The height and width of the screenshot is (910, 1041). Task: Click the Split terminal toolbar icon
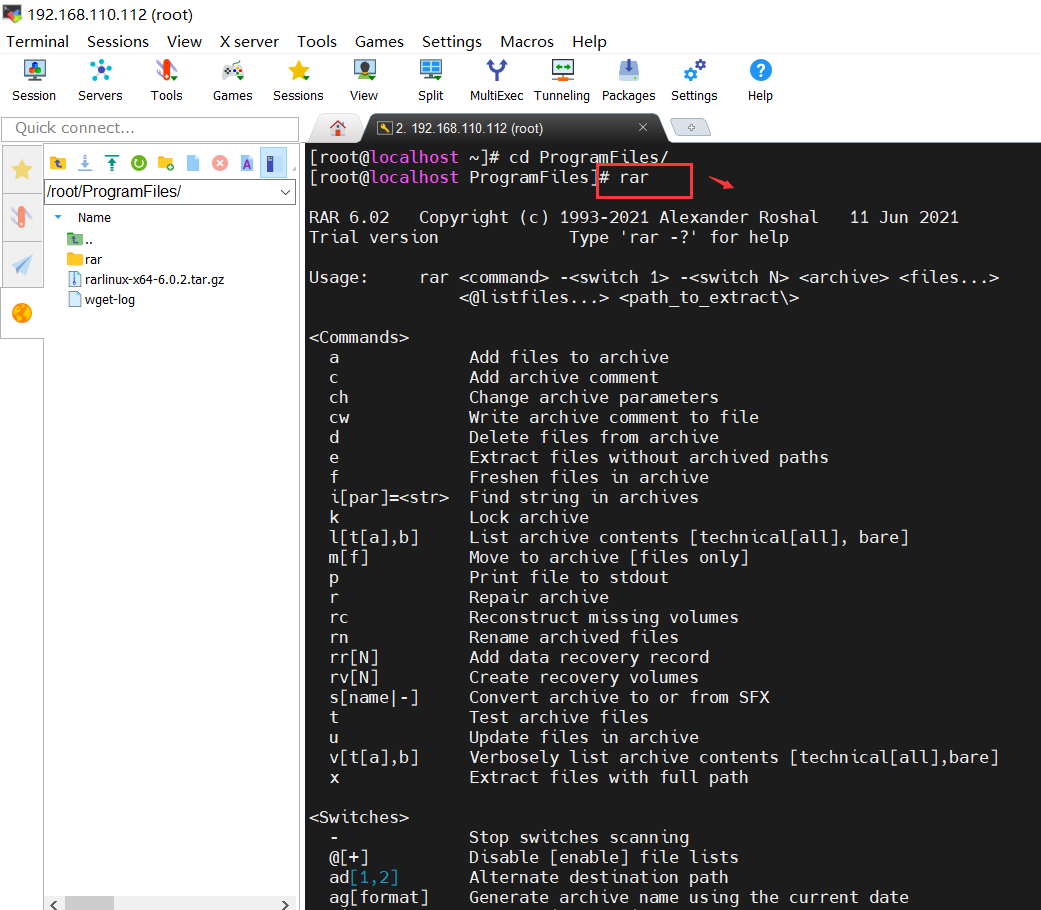[431, 80]
